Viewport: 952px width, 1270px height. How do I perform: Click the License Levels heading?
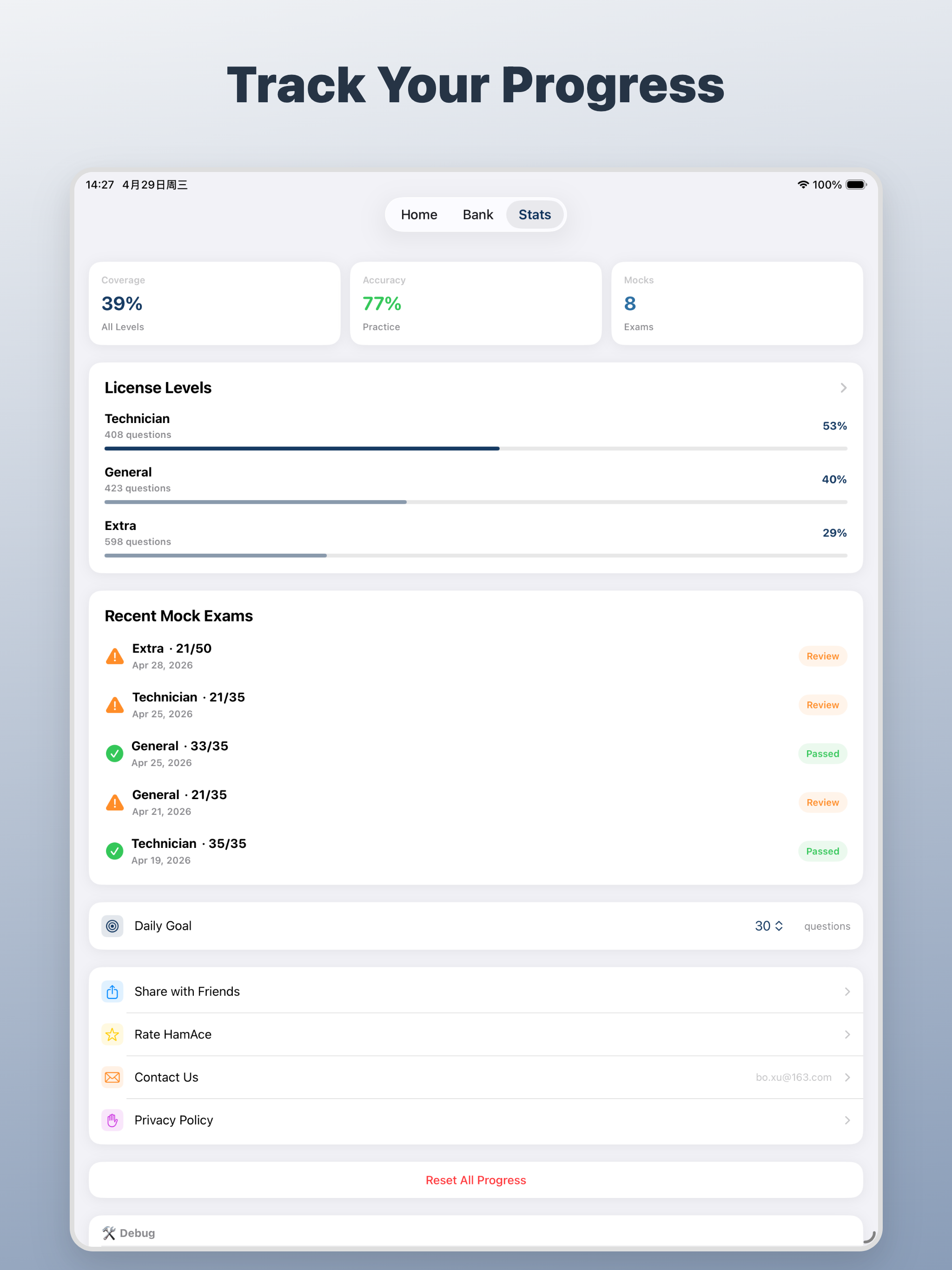[x=158, y=388]
